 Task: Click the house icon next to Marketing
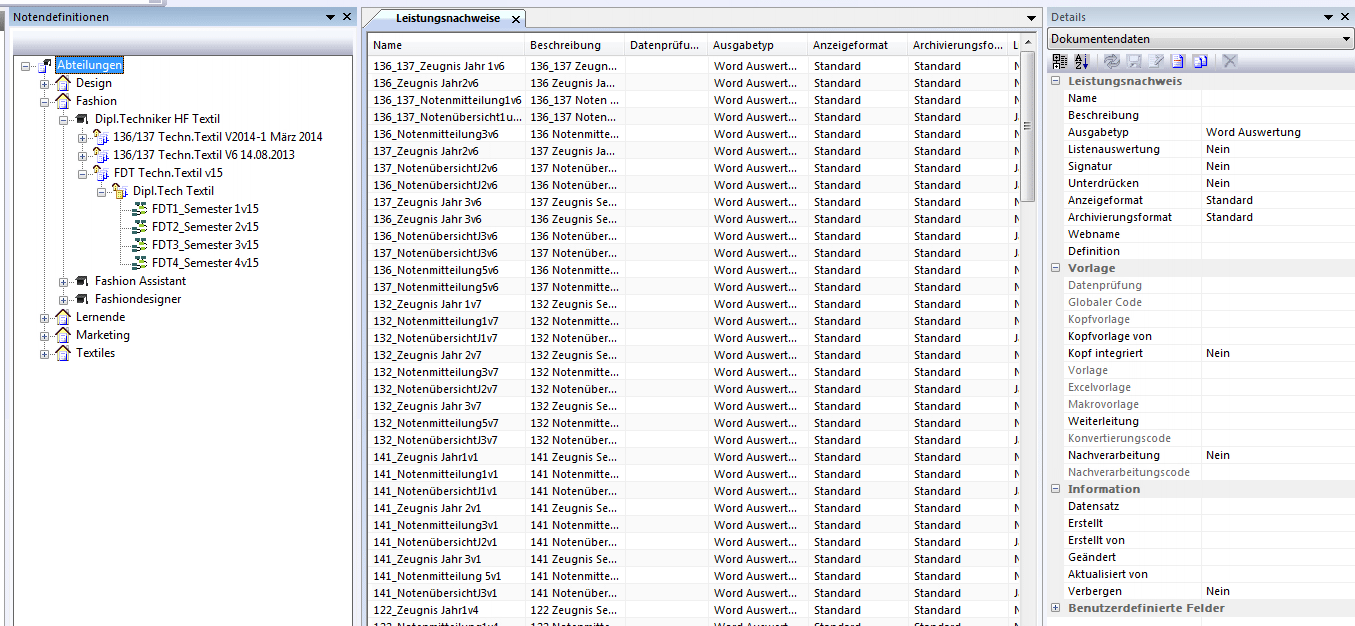click(63, 335)
